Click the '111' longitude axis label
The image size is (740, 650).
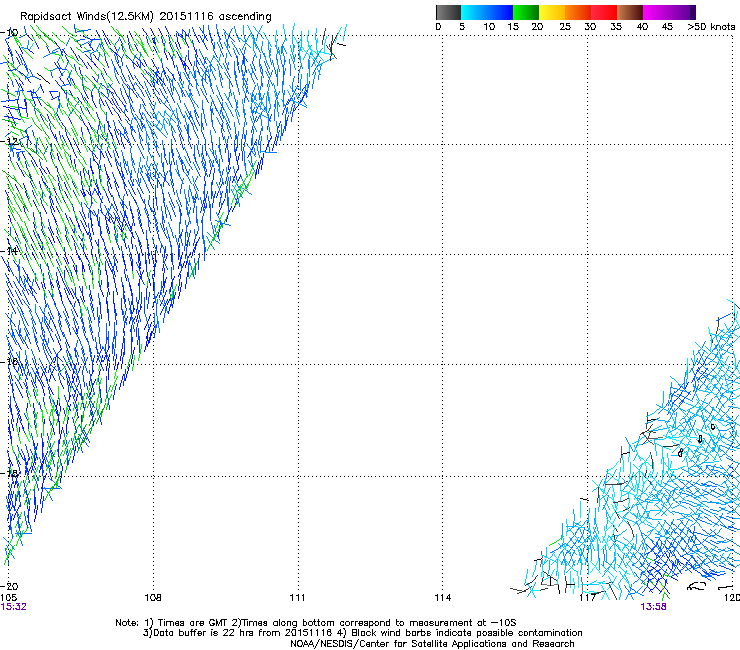297,598
